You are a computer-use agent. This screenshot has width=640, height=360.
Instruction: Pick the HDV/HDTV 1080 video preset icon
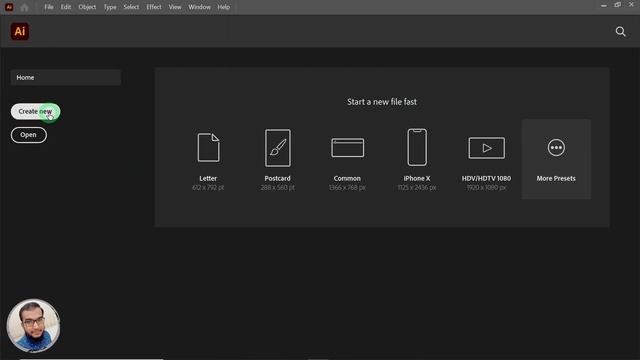coord(486,148)
